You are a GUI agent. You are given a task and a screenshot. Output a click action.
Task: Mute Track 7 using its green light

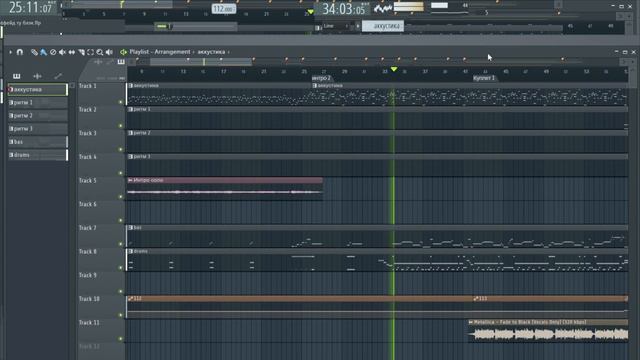(x=120, y=244)
